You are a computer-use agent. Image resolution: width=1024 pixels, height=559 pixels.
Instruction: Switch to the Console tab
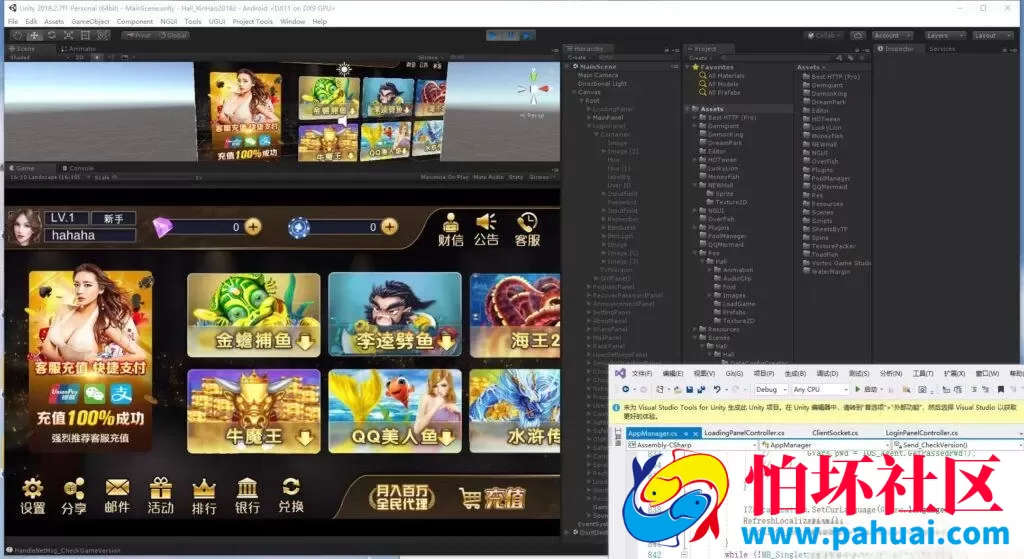tap(78, 168)
